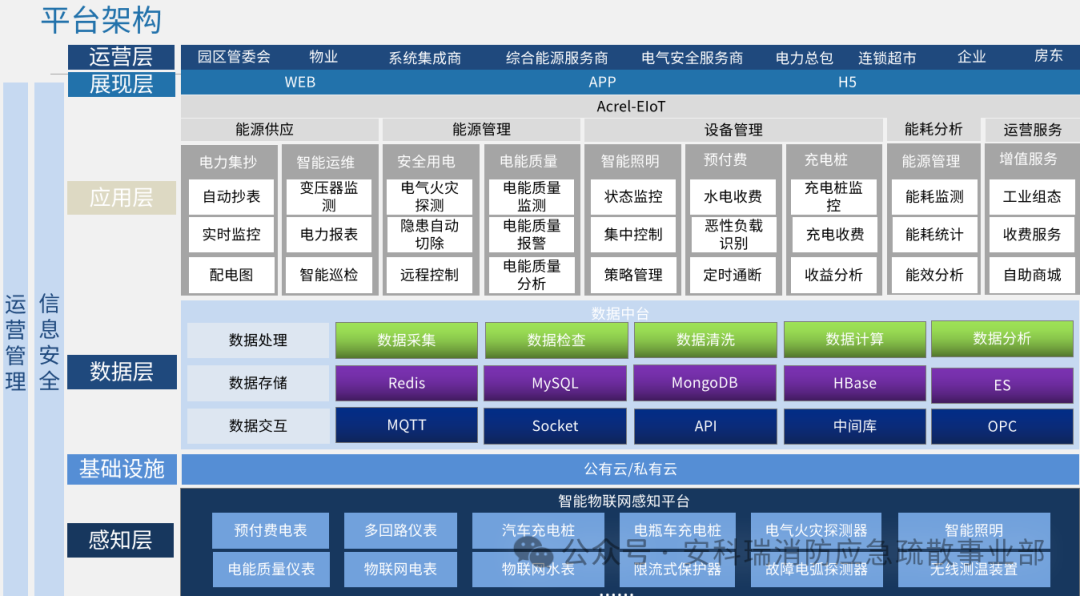This screenshot has width=1080, height=596.
Task: Expand the 数据存储 row
Action: point(257,384)
